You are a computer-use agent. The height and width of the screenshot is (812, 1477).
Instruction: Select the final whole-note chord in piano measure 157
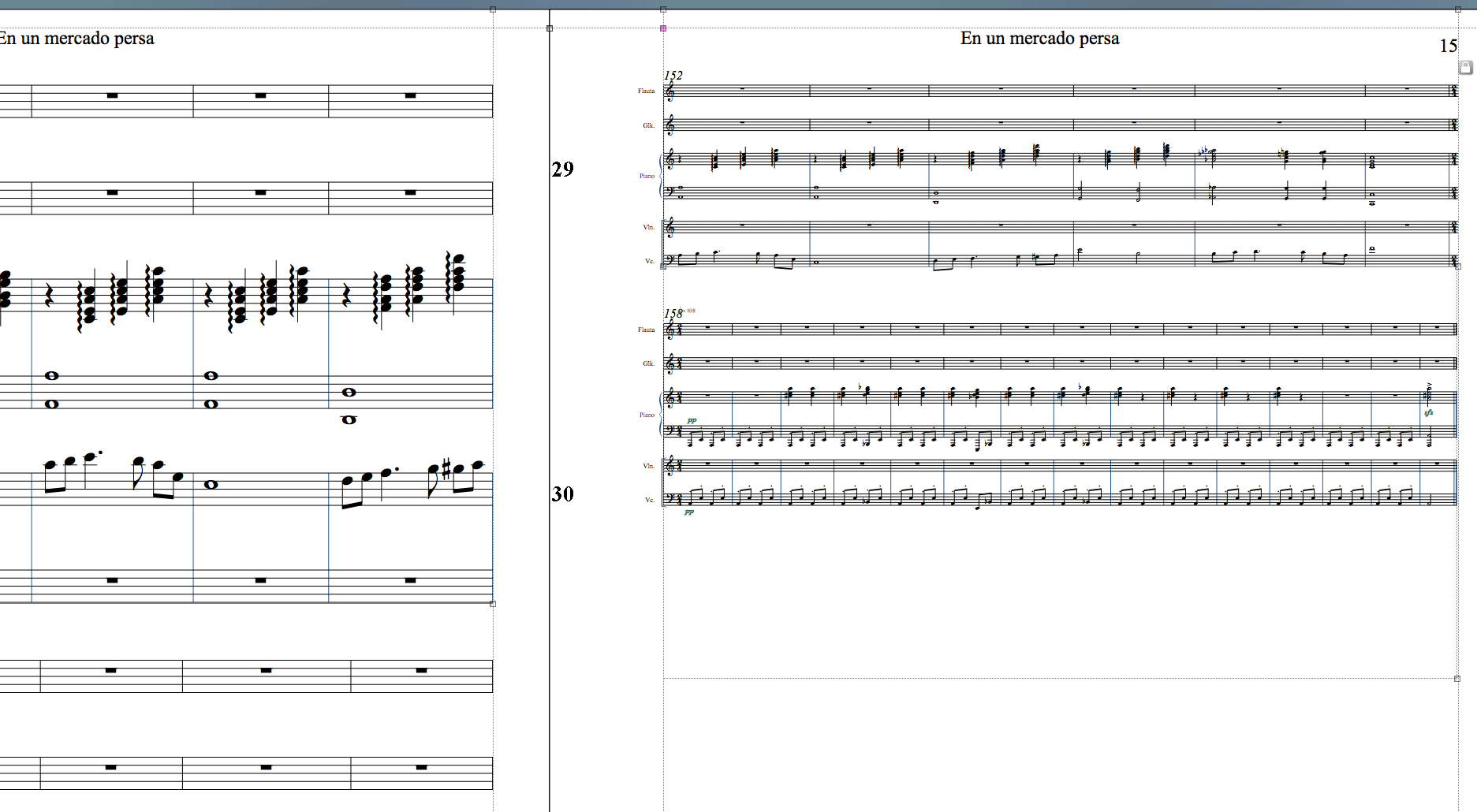pyautogui.click(x=1373, y=162)
